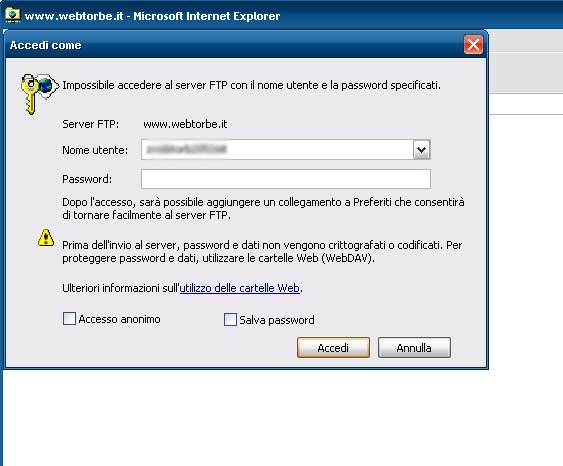Viewport: 563px width, 466px height.
Task: Click the www.webtorbe.it server FTP address text
Action: [x=185, y=124]
